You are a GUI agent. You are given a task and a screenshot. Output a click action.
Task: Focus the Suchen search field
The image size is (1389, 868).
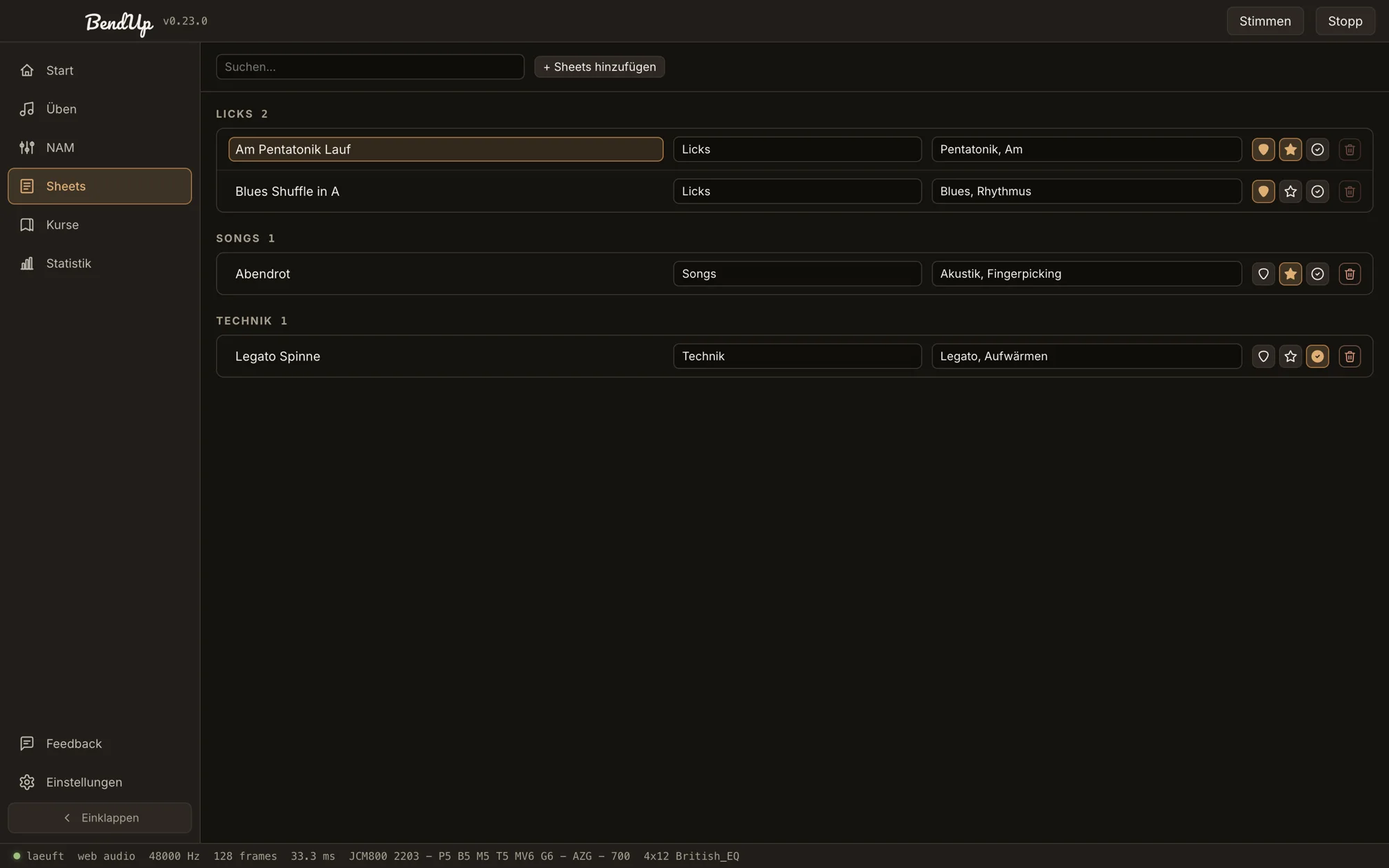tap(370, 67)
